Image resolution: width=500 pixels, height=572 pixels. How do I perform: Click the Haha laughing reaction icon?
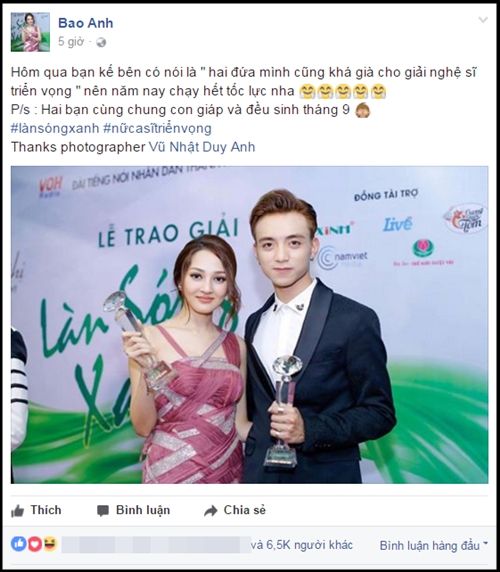50,544
